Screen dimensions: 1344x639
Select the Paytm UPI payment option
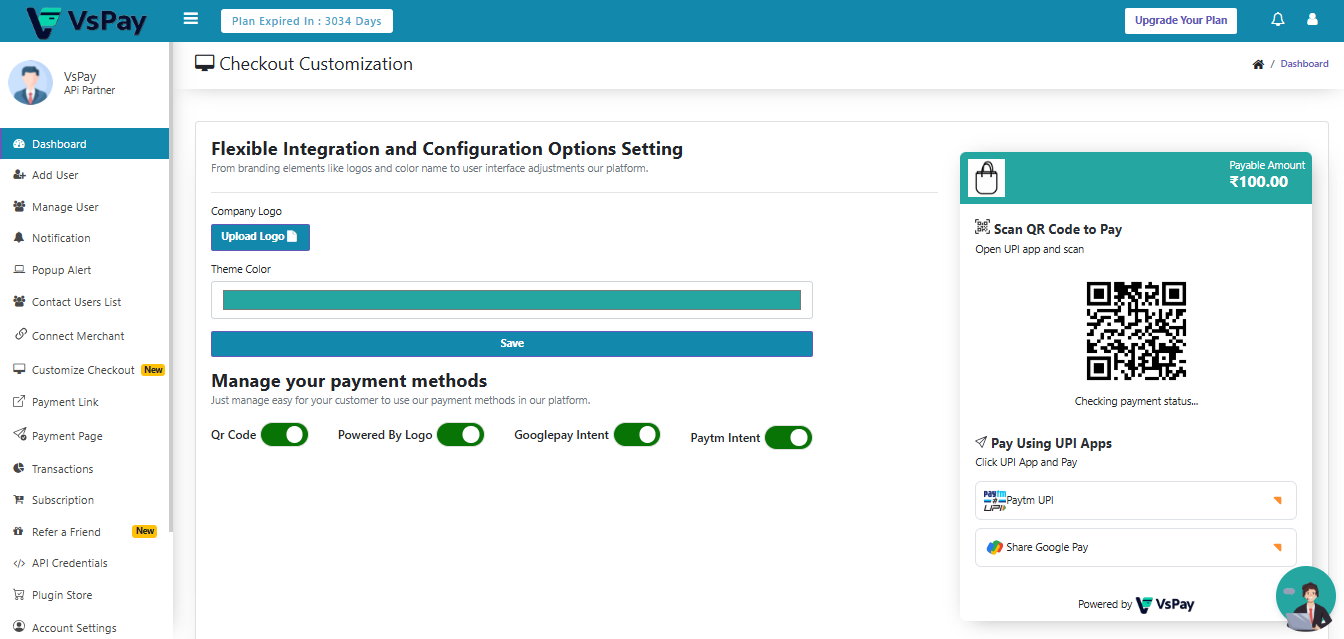point(1135,500)
